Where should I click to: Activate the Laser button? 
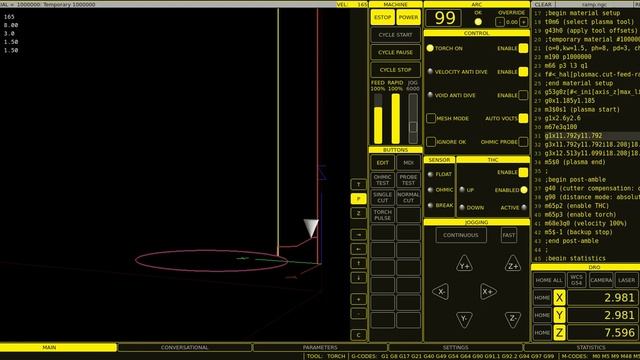627,280
